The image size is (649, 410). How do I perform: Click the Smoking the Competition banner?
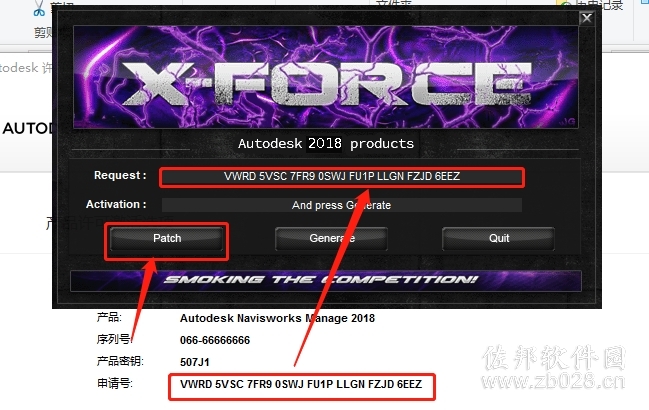tap(326, 281)
